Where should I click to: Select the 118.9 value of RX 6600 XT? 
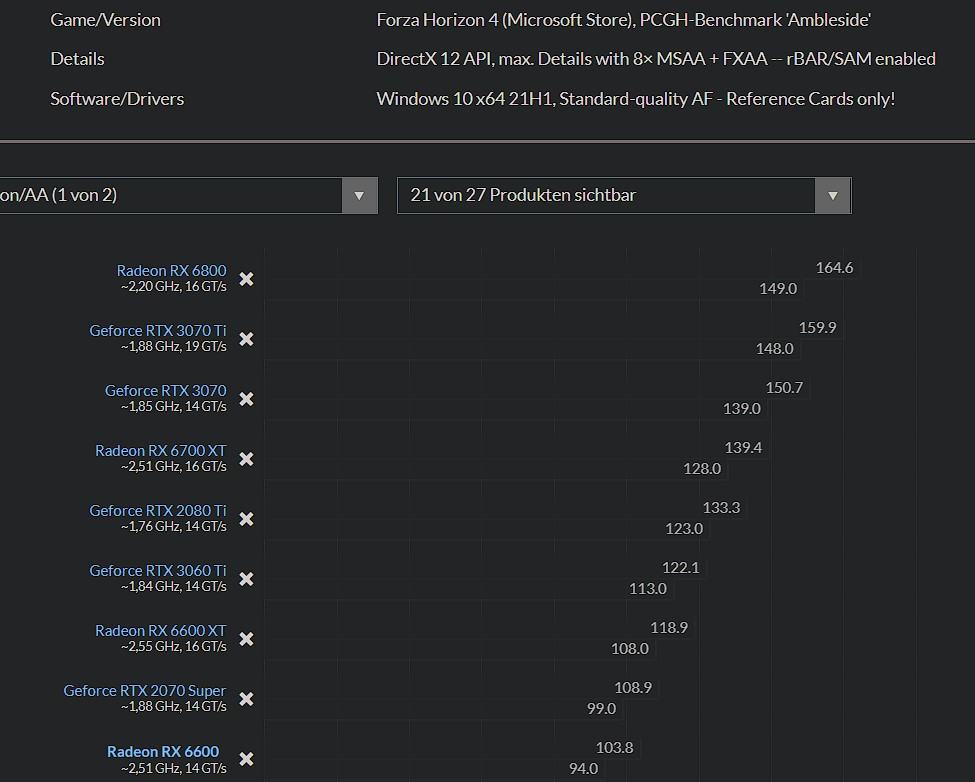point(669,628)
